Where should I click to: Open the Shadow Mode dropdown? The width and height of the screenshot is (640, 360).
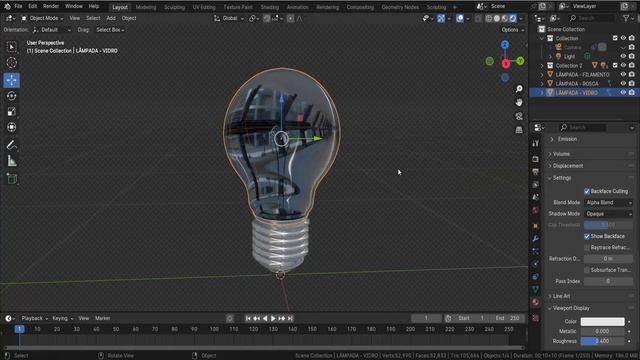[x=608, y=214]
